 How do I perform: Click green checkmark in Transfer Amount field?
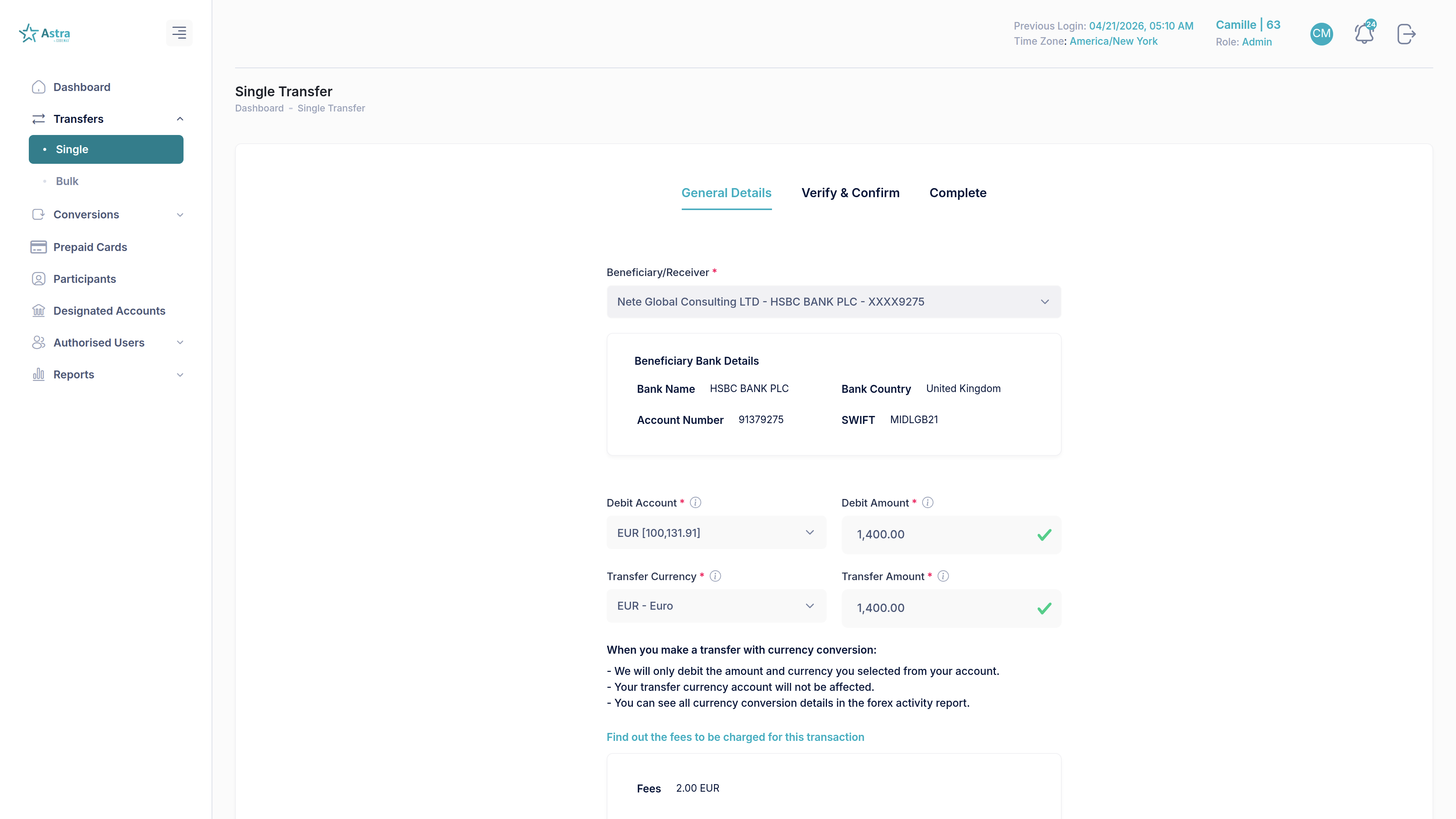click(x=1045, y=608)
